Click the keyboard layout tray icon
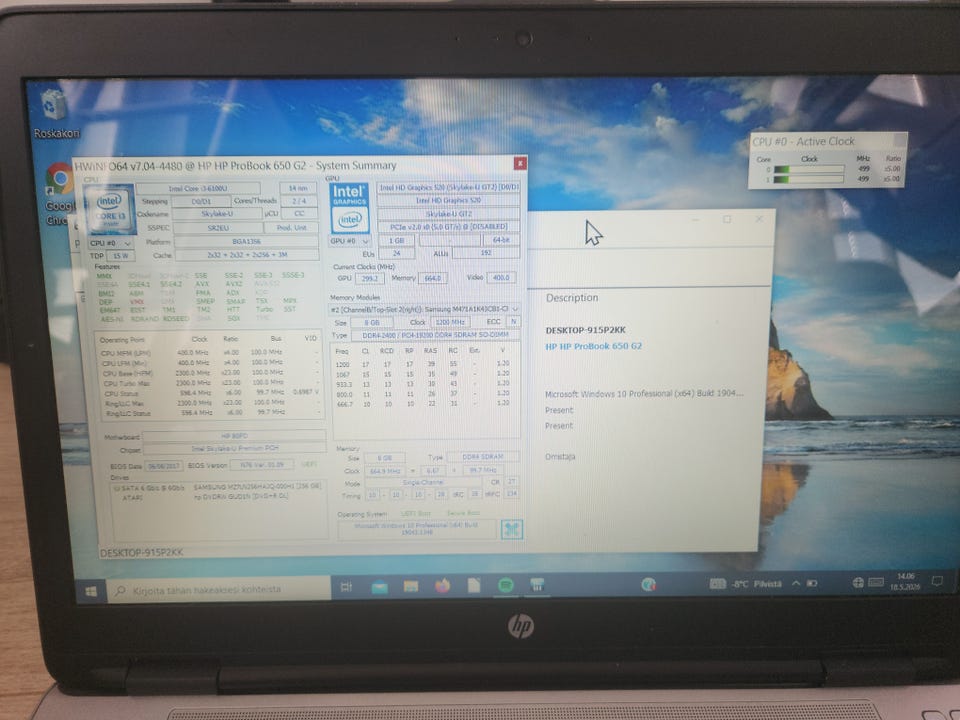This screenshot has width=960, height=720. tap(876, 582)
